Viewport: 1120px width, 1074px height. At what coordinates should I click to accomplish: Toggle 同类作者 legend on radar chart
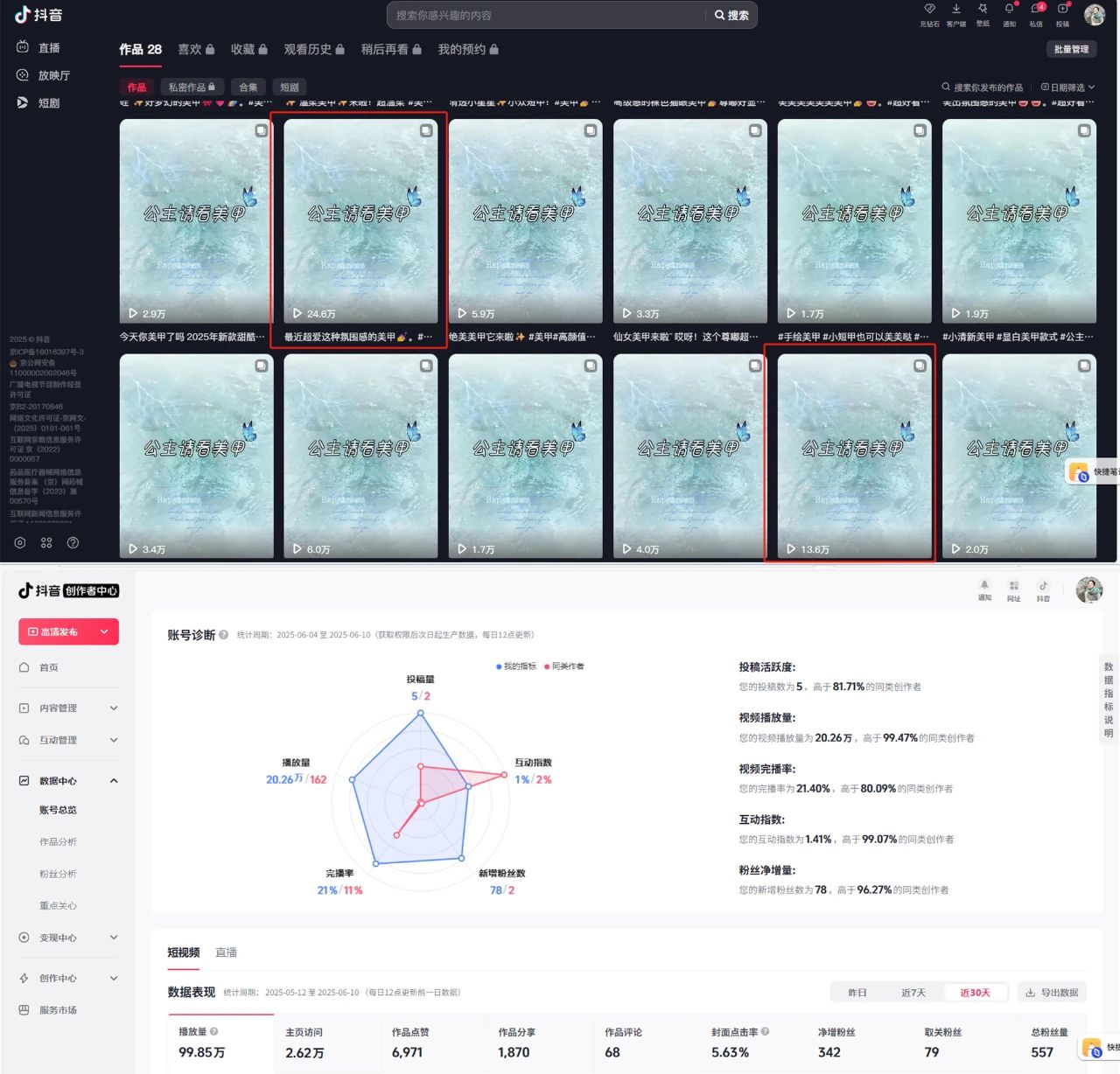(564, 666)
